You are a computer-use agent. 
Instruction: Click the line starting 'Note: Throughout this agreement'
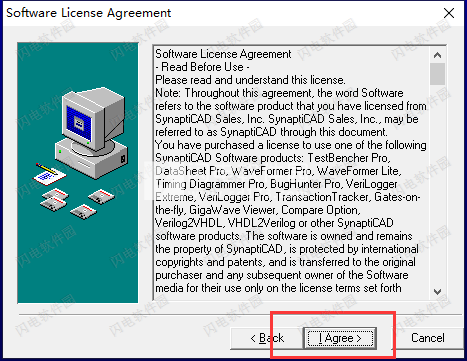279,93
